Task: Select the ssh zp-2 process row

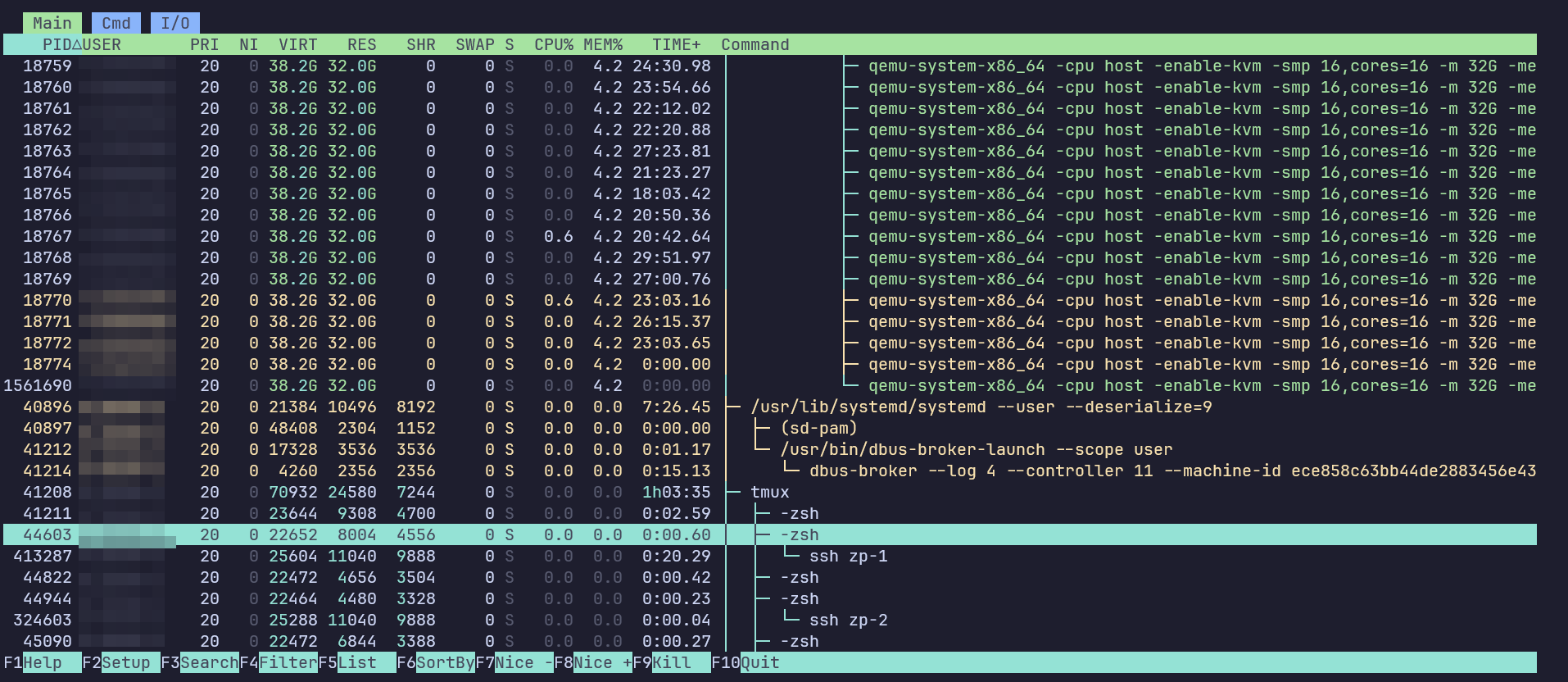Action: tap(770, 620)
